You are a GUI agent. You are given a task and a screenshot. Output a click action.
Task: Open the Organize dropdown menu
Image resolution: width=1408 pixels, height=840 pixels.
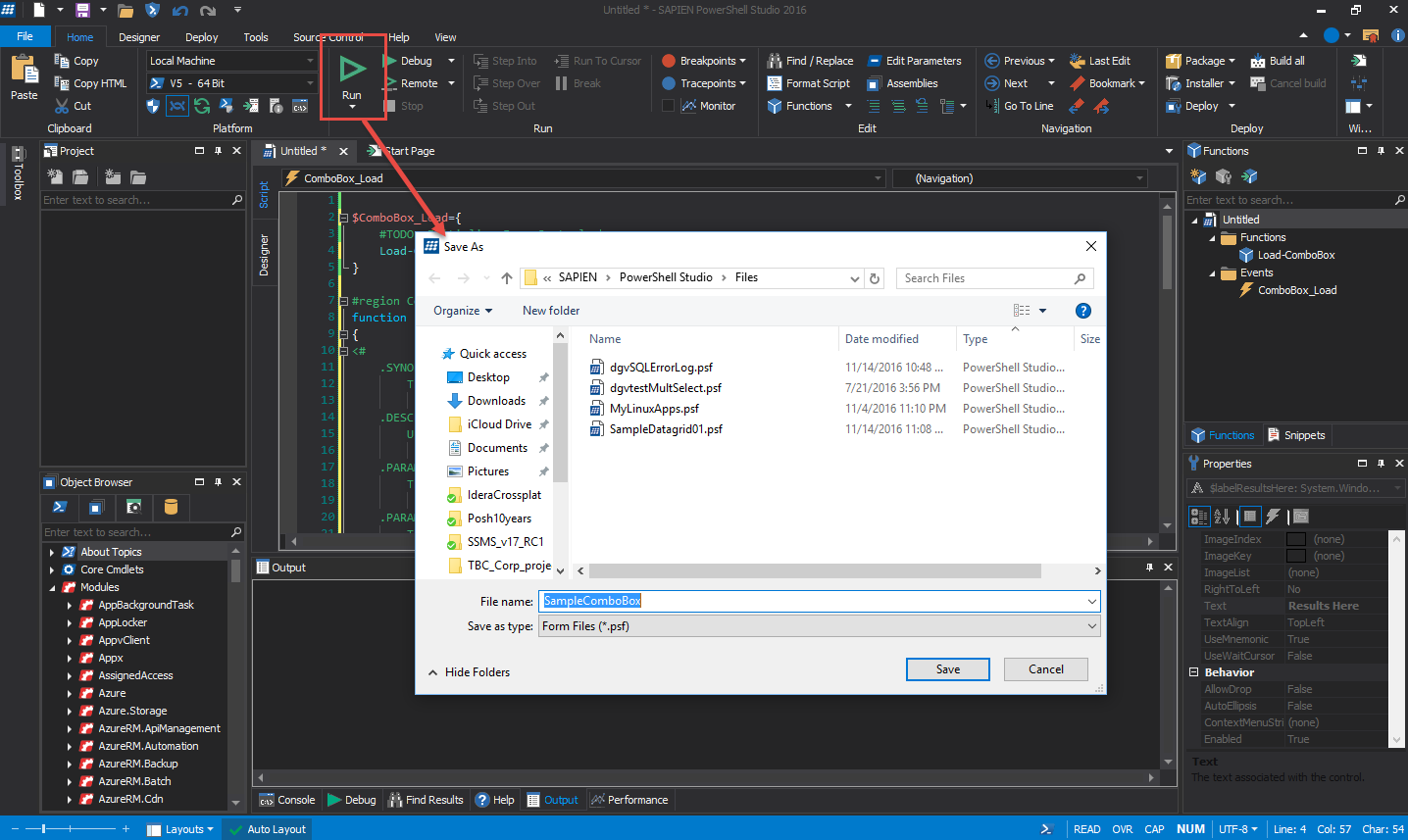463,311
